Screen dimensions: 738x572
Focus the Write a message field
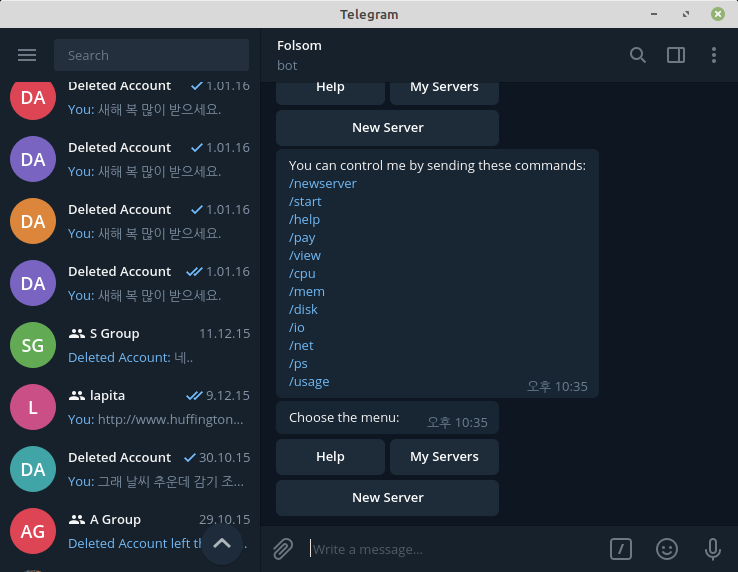pyautogui.click(x=454, y=549)
